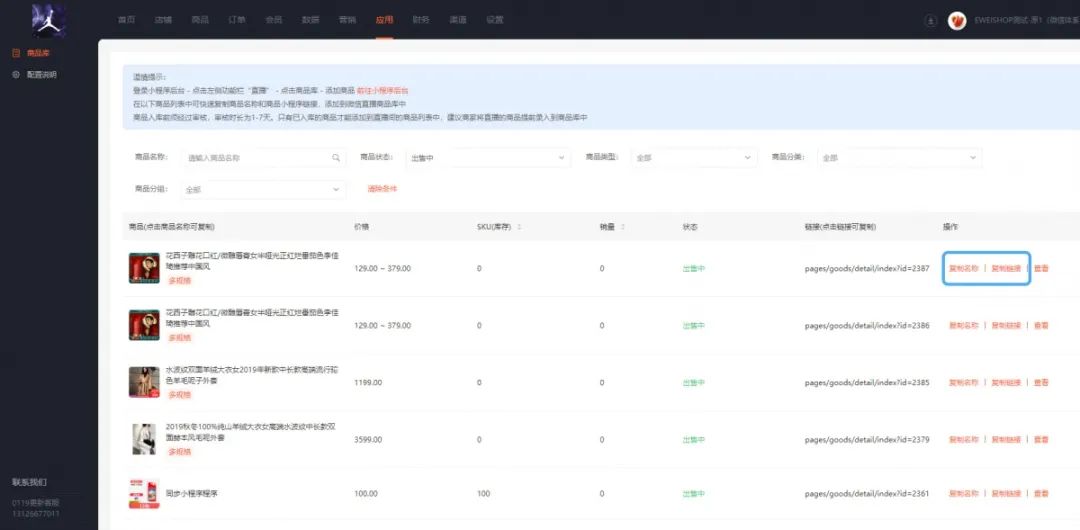
Task: Open thumbnail of product priced 3599.00
Action: [144, 439]
